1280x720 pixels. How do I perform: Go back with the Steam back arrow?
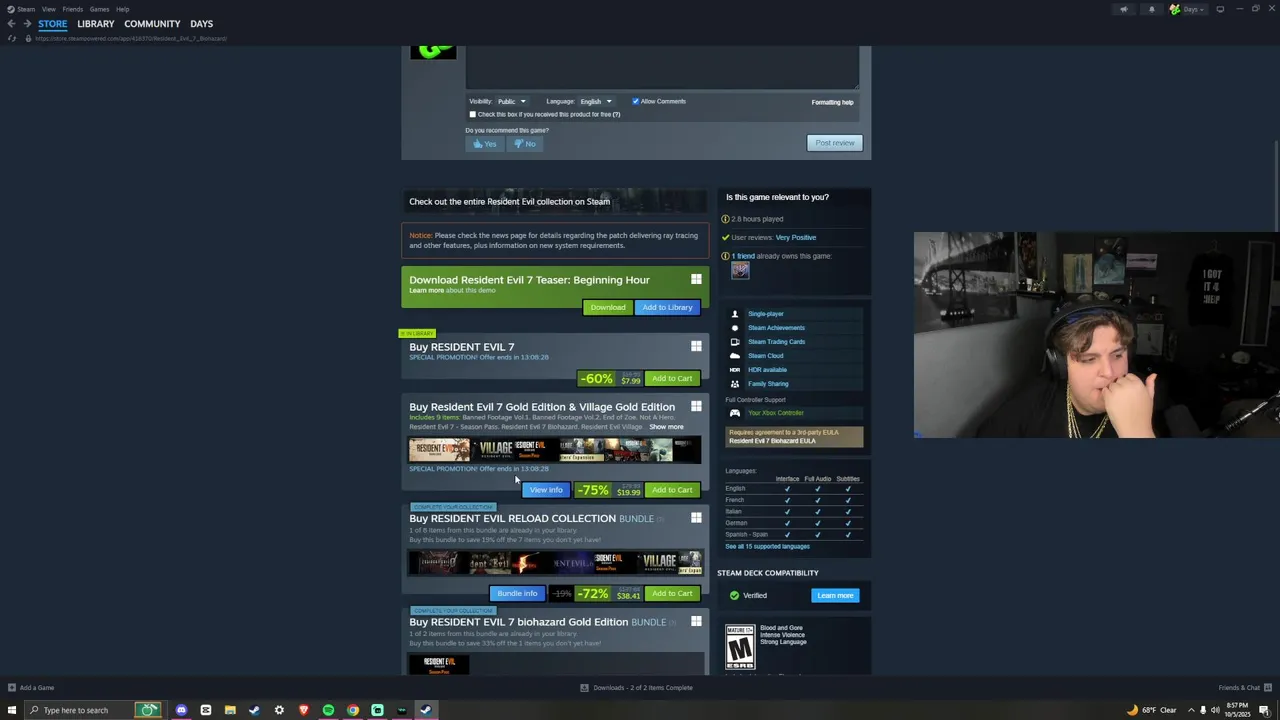[11, 24]
